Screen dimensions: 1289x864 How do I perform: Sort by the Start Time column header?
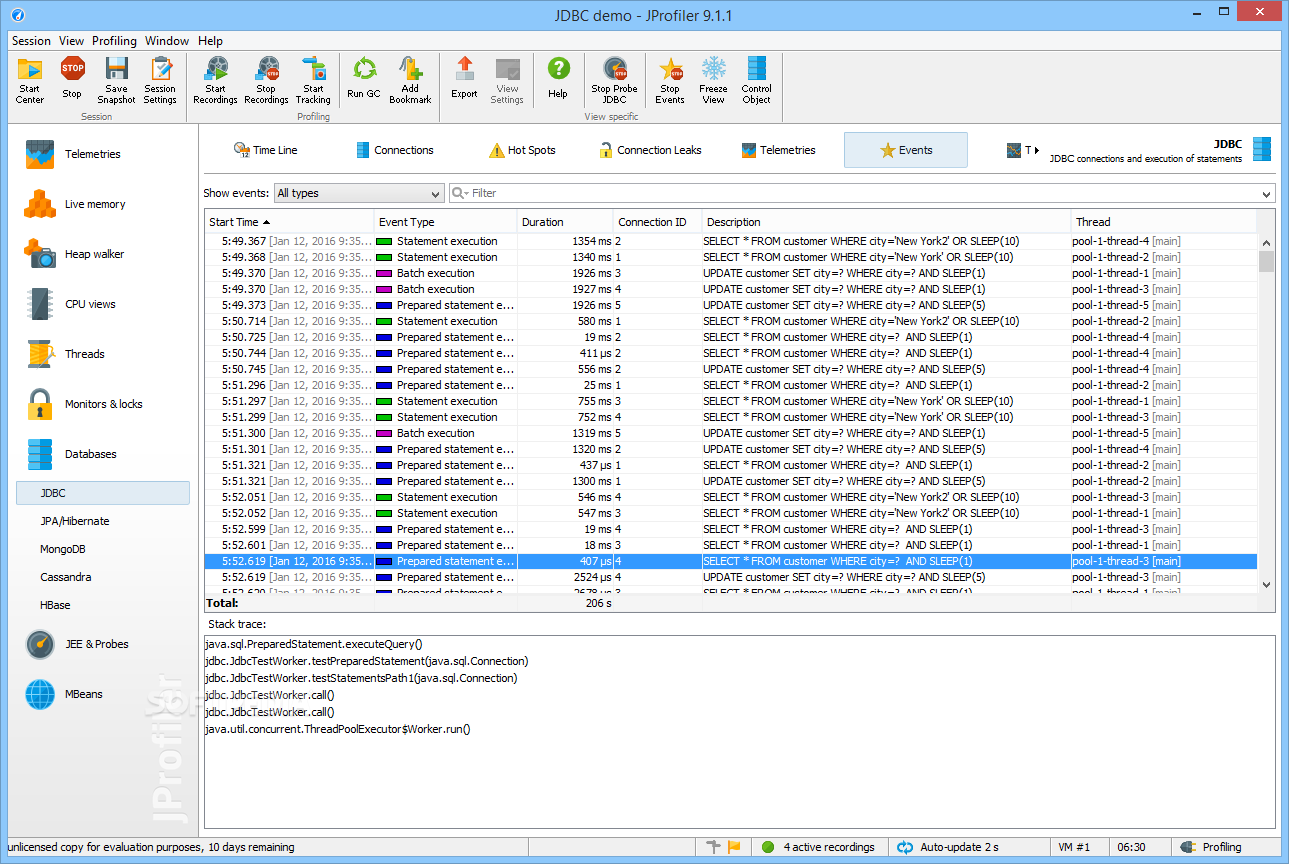pyautogui.click(x=289, y=222)
